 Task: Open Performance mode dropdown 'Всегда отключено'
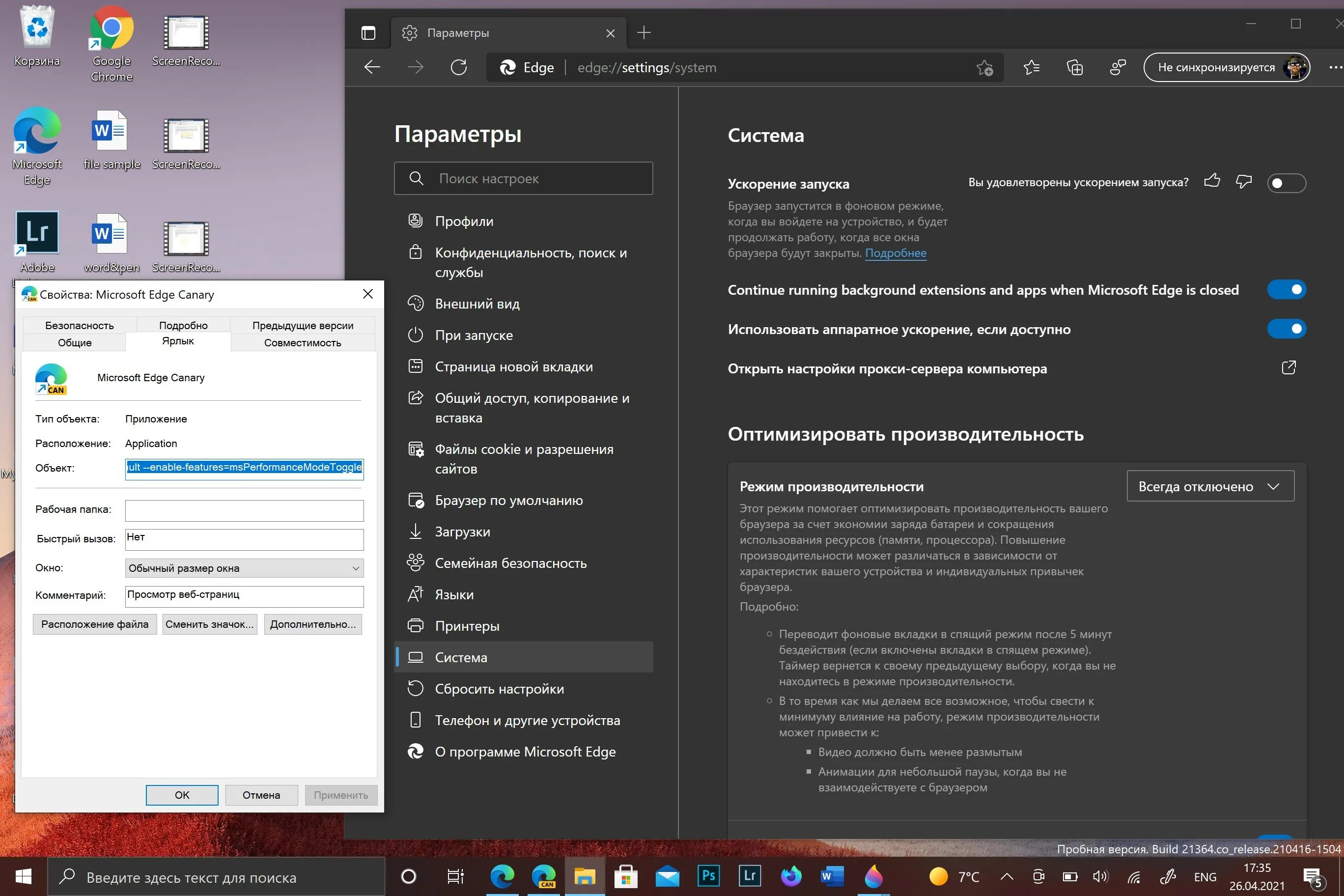point(1210,486)
